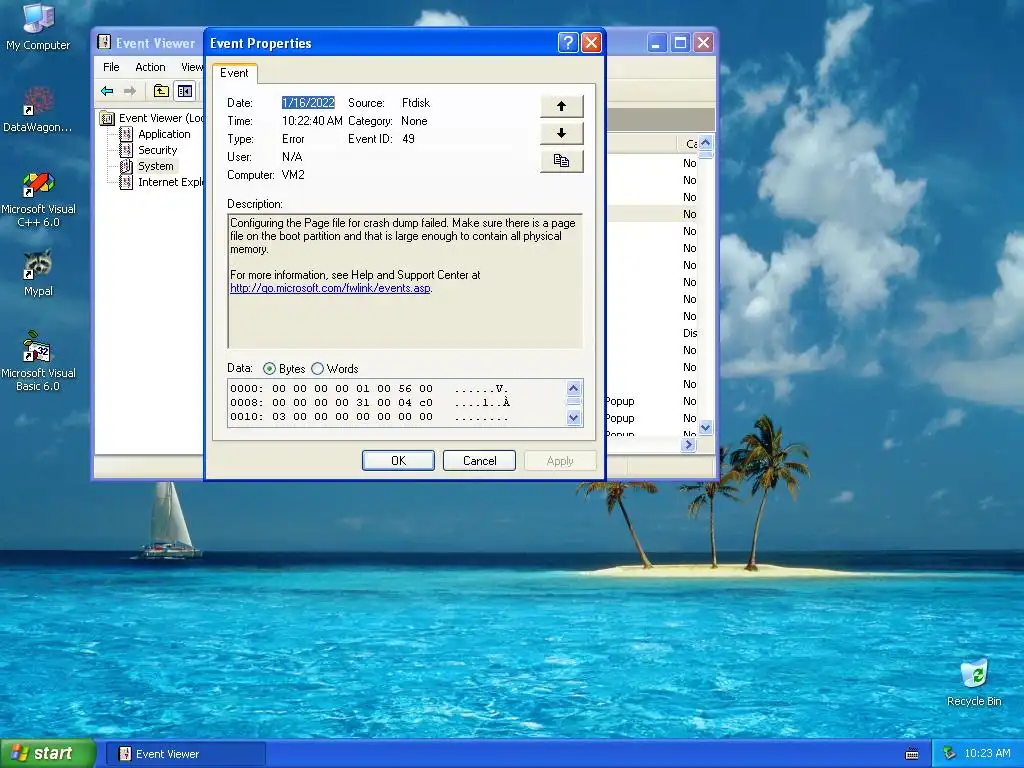
Task: Select Internet Explorer log in tree
Action: (x=170, y=182)
